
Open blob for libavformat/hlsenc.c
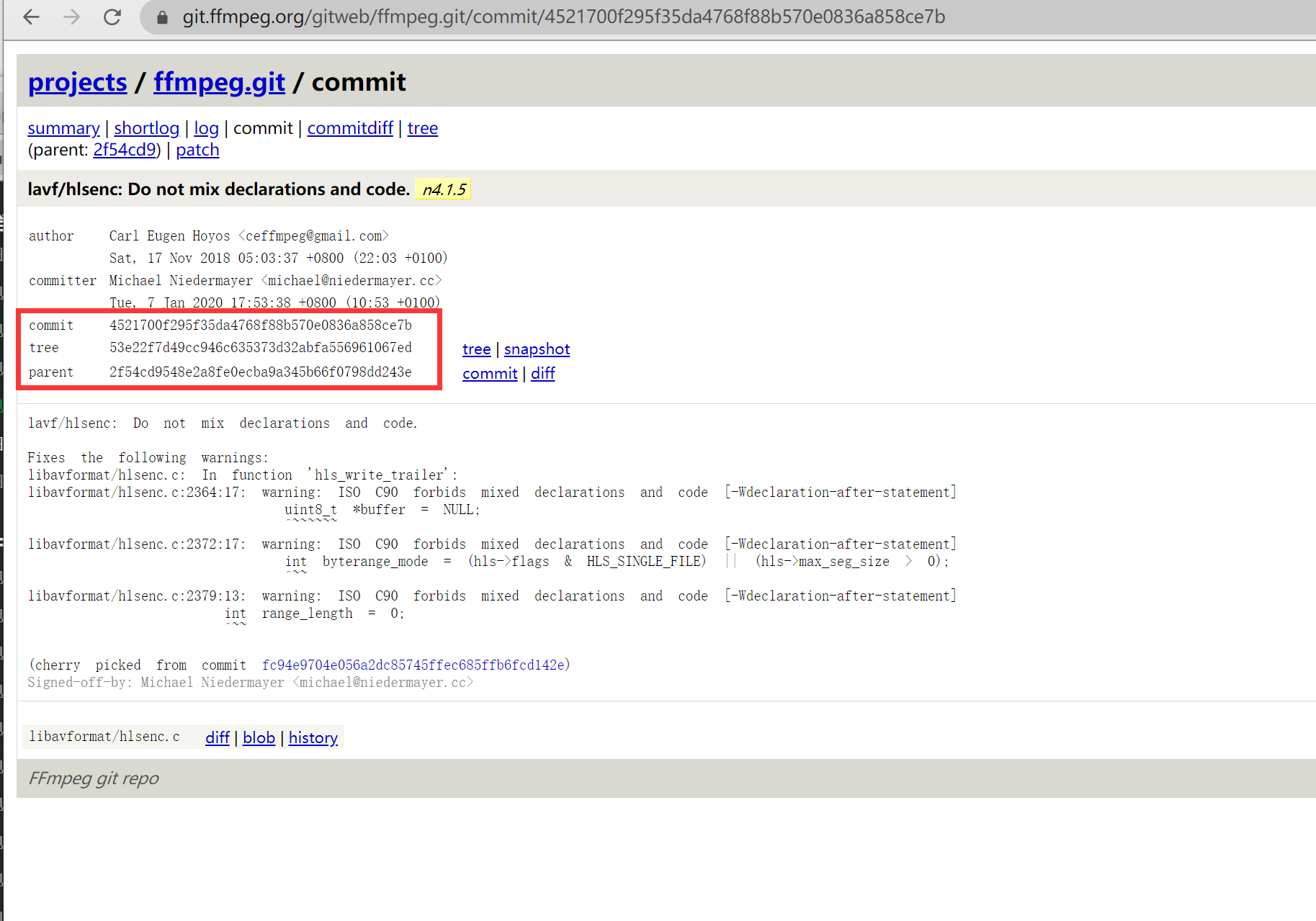(x=259, y=738)
